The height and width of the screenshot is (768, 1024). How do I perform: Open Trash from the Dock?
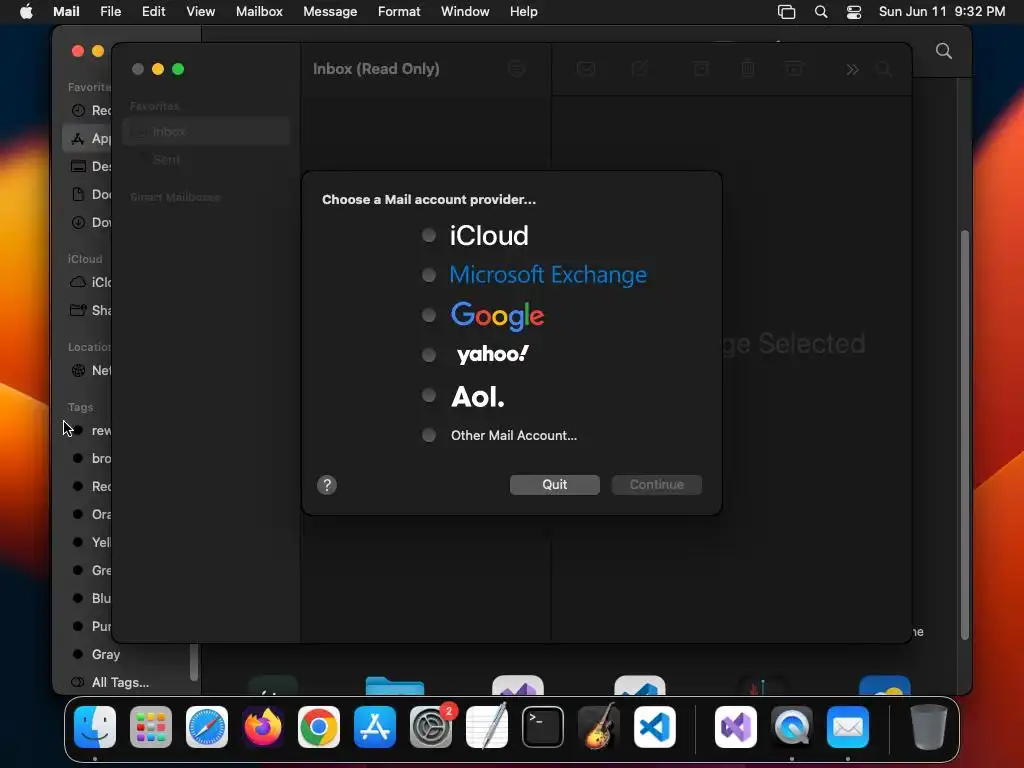pyautogui.click(x=929, y=727)
